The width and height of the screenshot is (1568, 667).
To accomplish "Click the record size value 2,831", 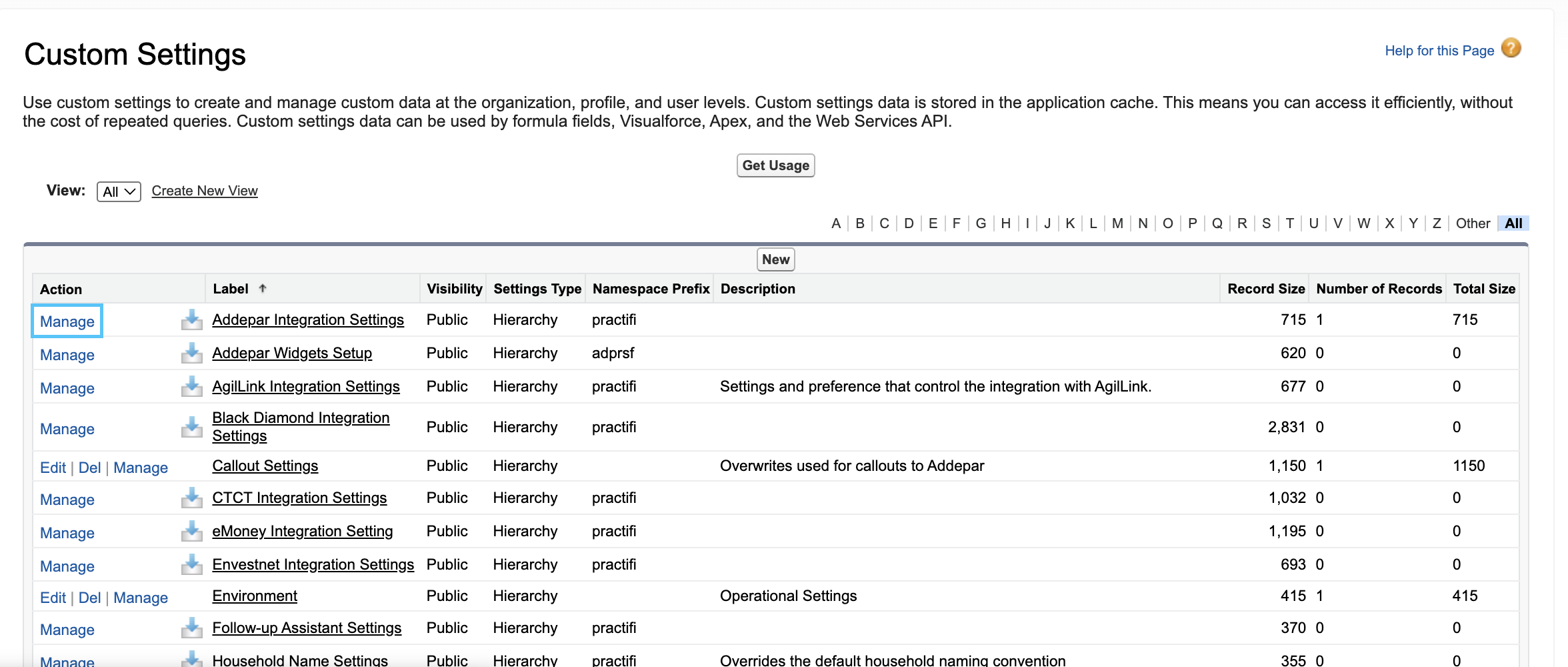I will click(1287, 427).
